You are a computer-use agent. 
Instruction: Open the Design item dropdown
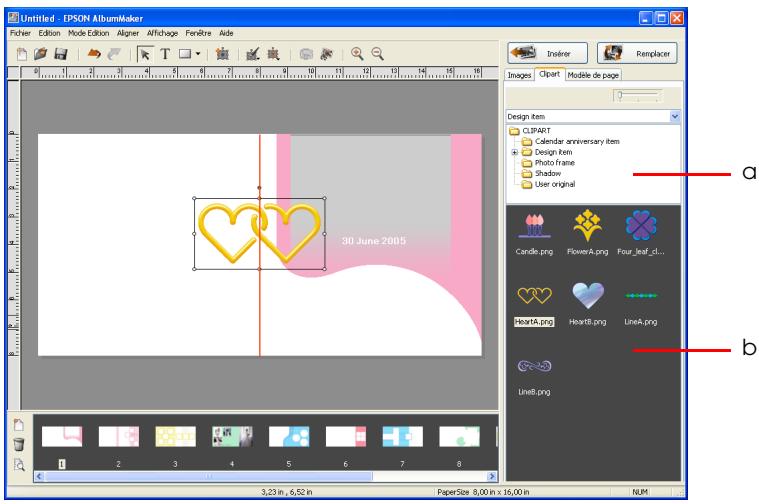click(674, 116)
